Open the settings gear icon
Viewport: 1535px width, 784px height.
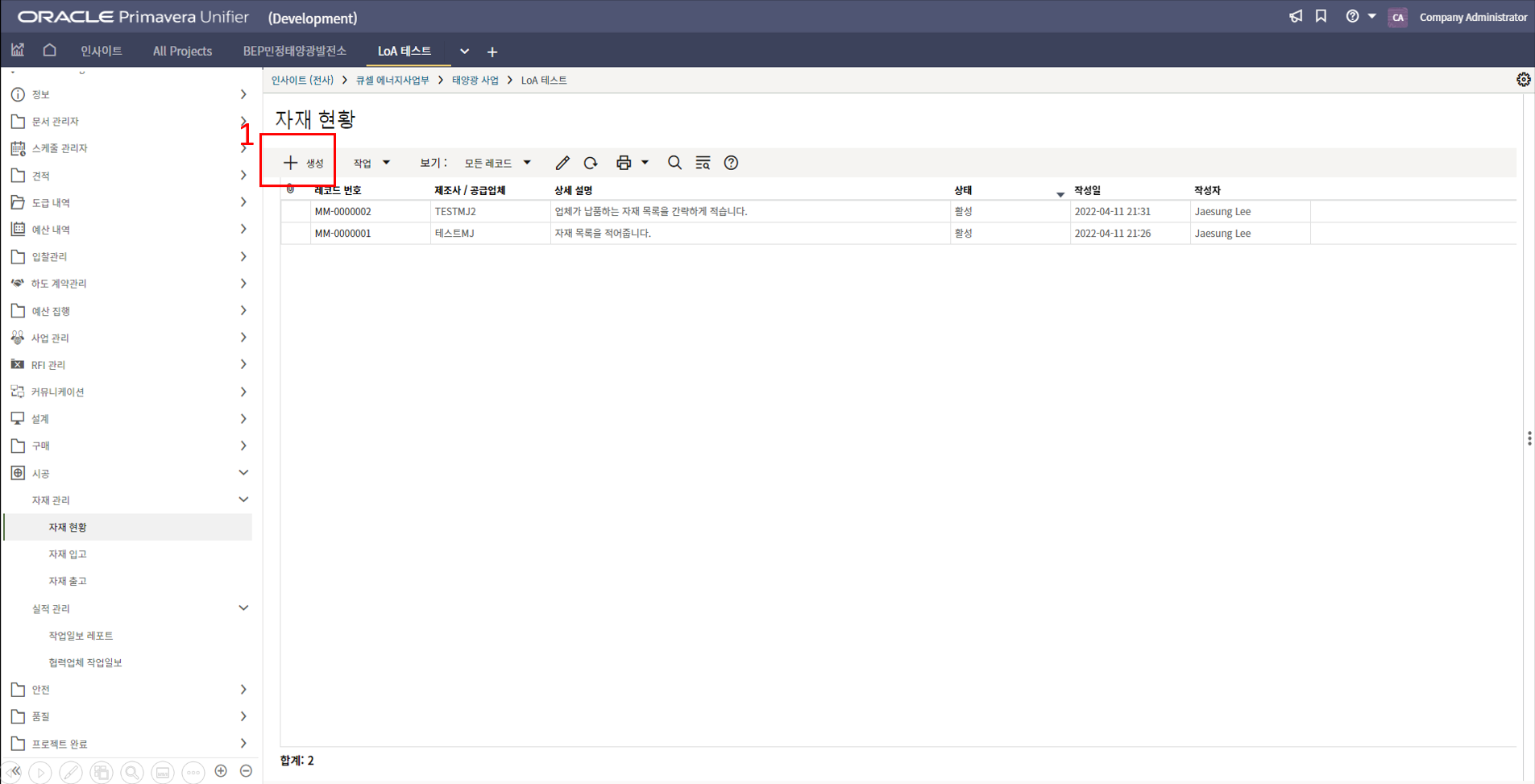[1523, 80]
